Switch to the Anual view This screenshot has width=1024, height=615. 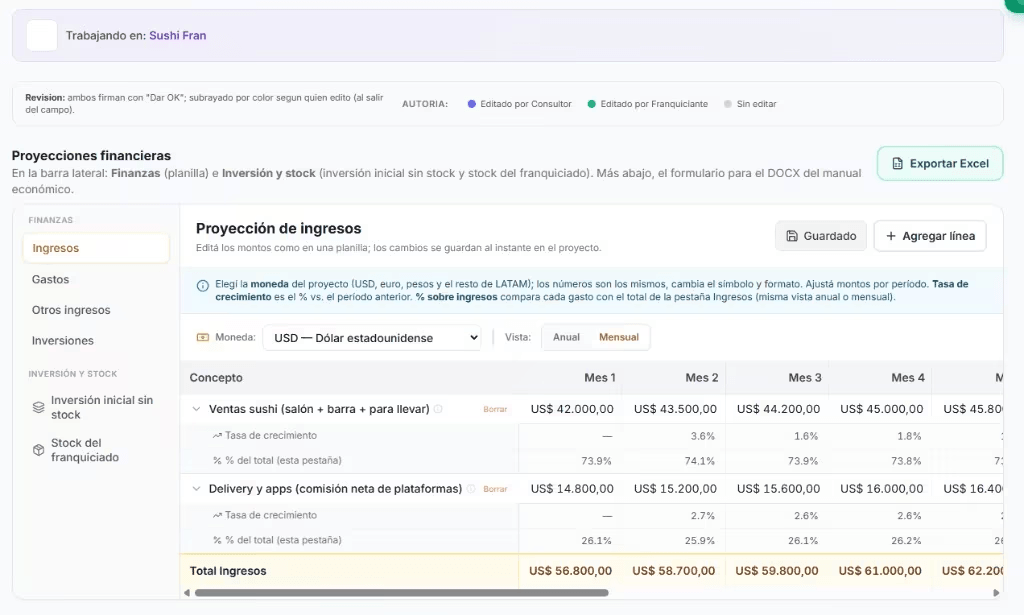pyautogui.click(x=567, y=337)
